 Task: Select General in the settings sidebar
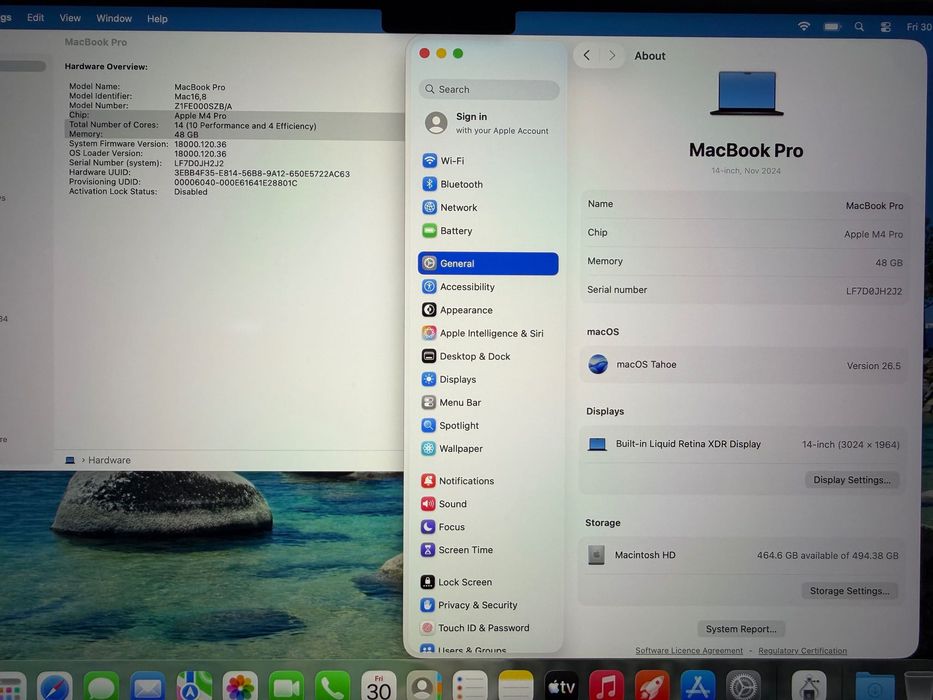point(488,263)
